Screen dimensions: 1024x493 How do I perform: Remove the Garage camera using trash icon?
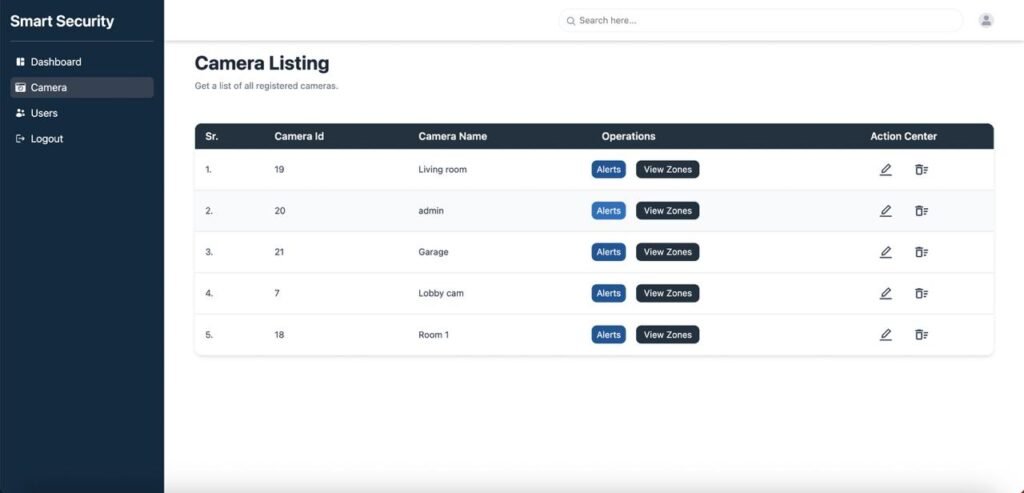coord(921,252)
